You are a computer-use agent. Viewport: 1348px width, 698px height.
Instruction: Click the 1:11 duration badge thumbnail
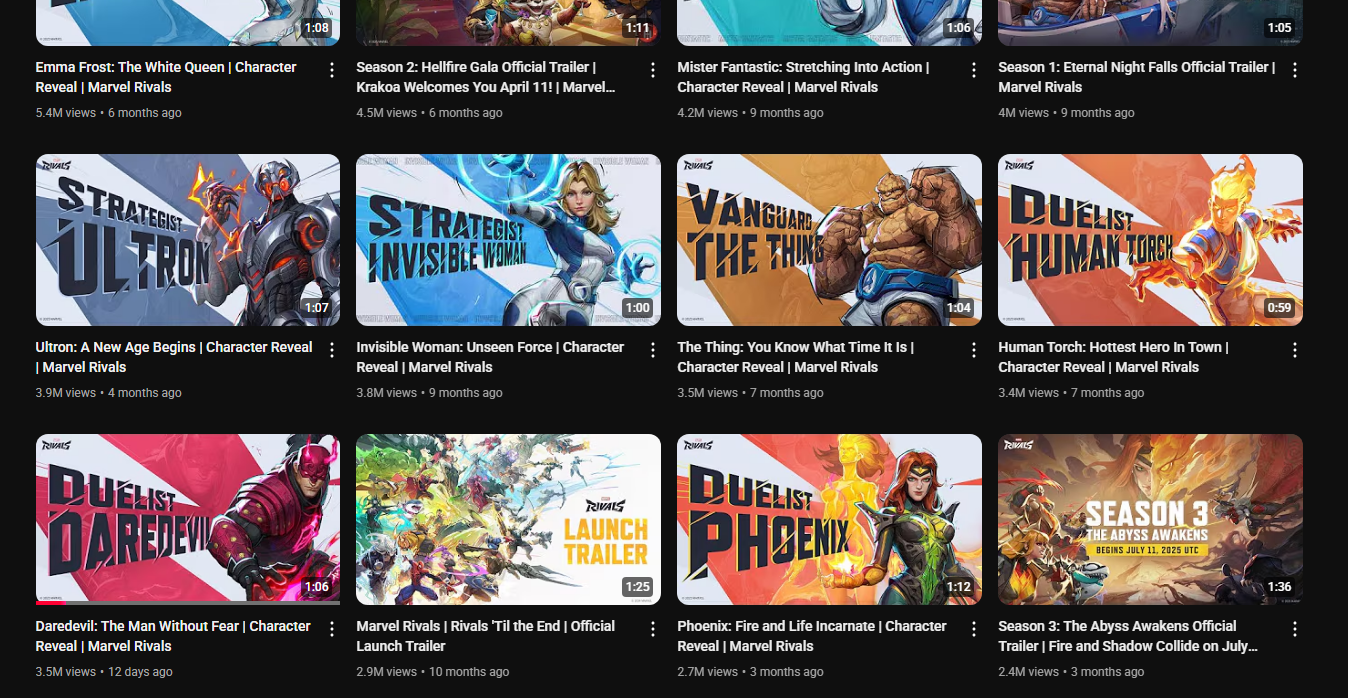pyautogui.click(x=508, y=23)
